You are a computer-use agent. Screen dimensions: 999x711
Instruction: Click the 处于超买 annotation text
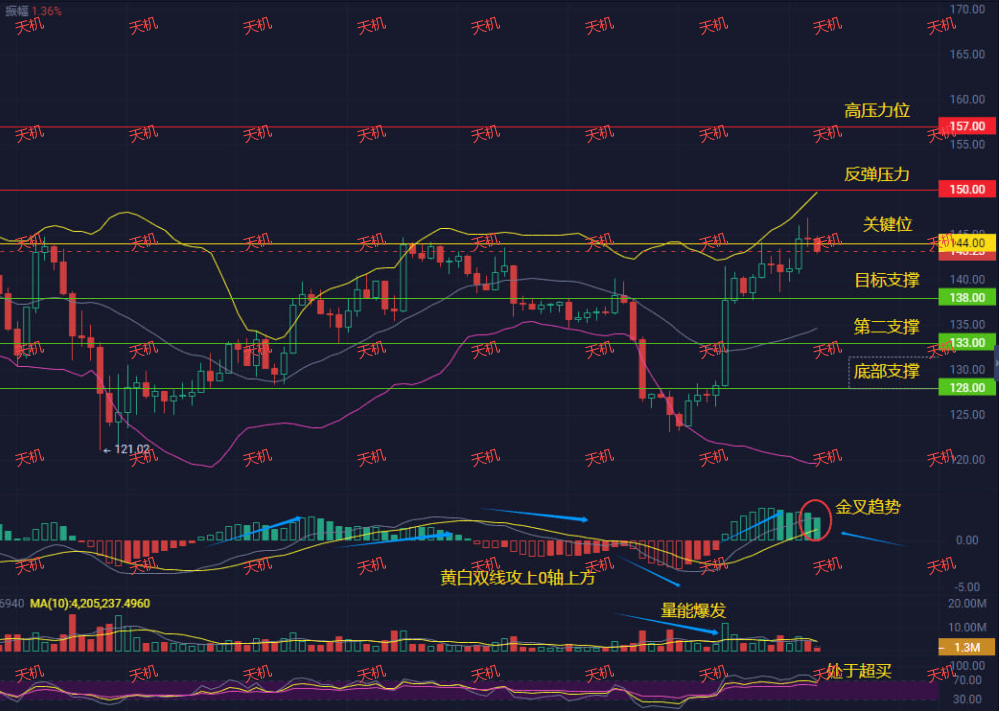[859, 671]
